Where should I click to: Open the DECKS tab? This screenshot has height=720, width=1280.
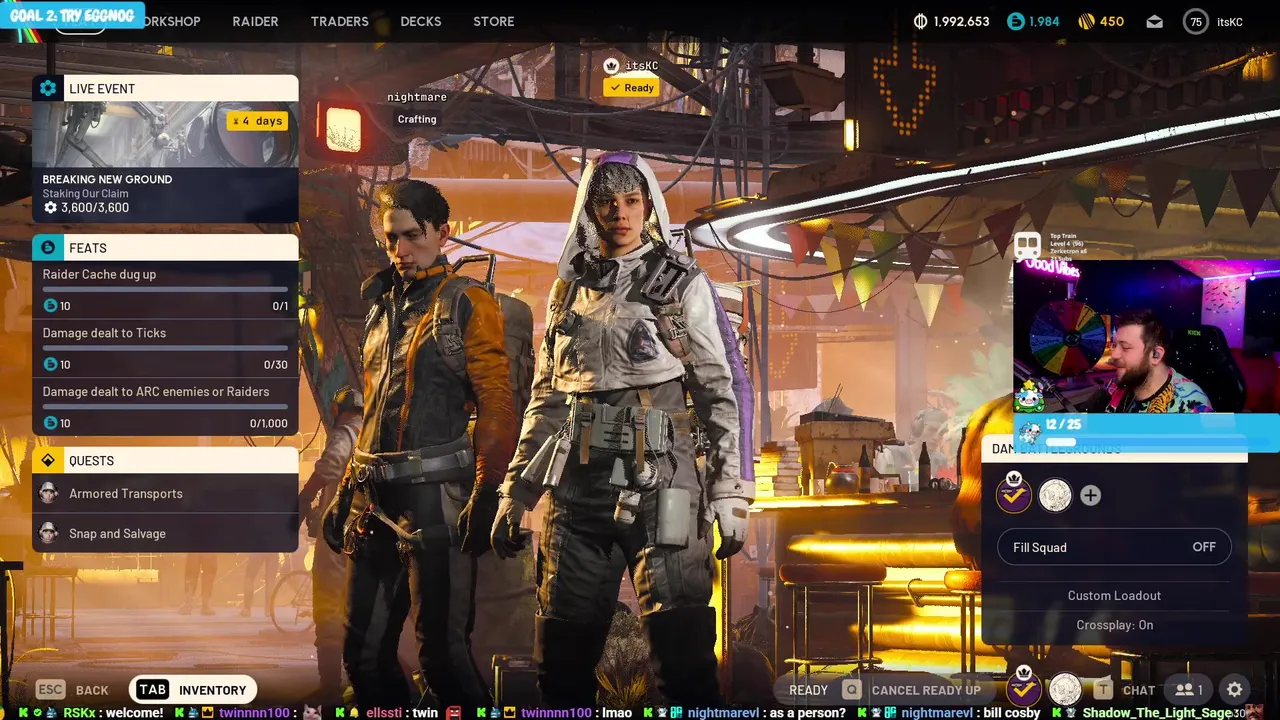420,21
